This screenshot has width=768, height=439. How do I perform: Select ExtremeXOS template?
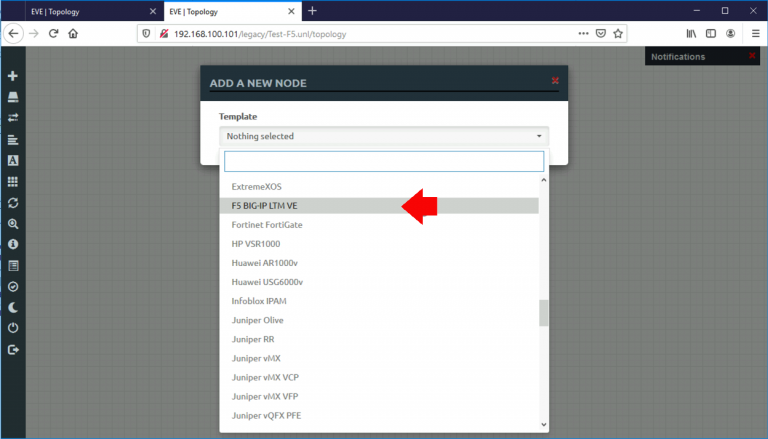[379, 187]
